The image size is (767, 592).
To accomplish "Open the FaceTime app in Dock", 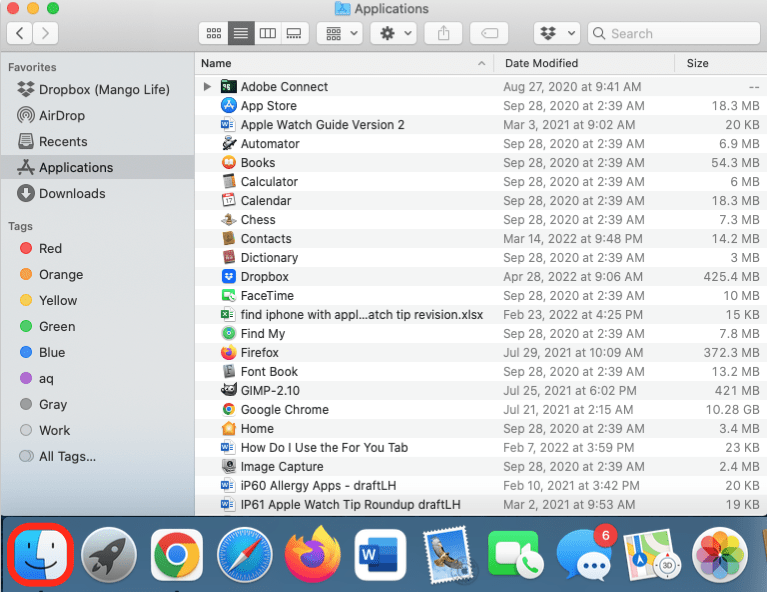I will [515, 554].
